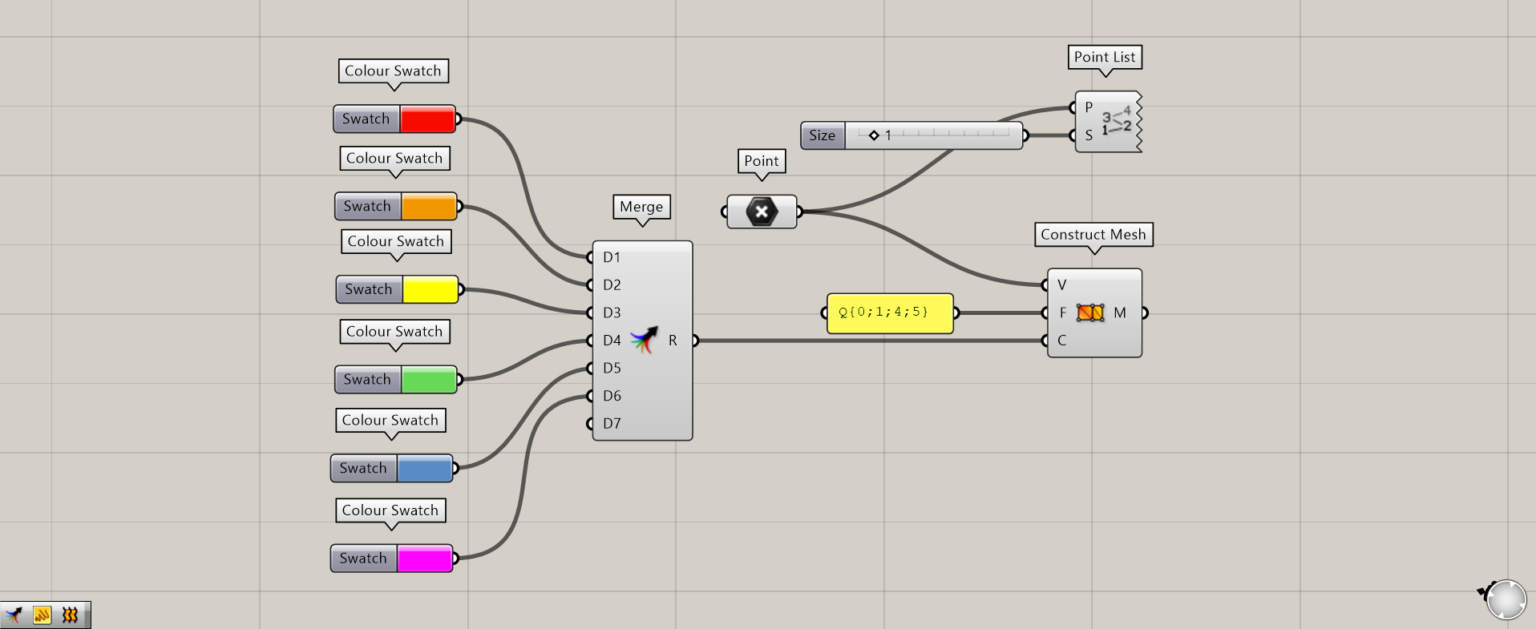Screen dimensions: 1536x629
Task: Click the Construct Mesh name tag
Action: [1094, 235]
